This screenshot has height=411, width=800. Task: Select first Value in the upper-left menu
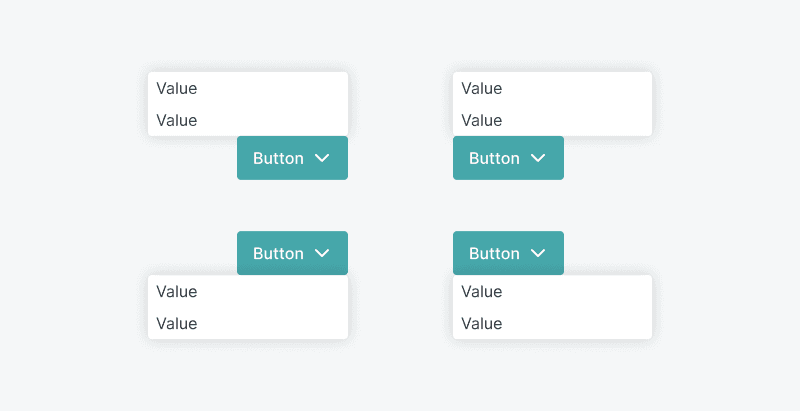pyautogui.click(x=177, y=88)
